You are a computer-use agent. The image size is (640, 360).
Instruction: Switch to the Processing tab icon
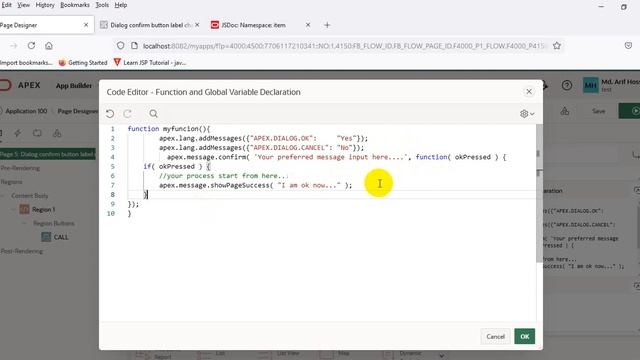[37, 133]
